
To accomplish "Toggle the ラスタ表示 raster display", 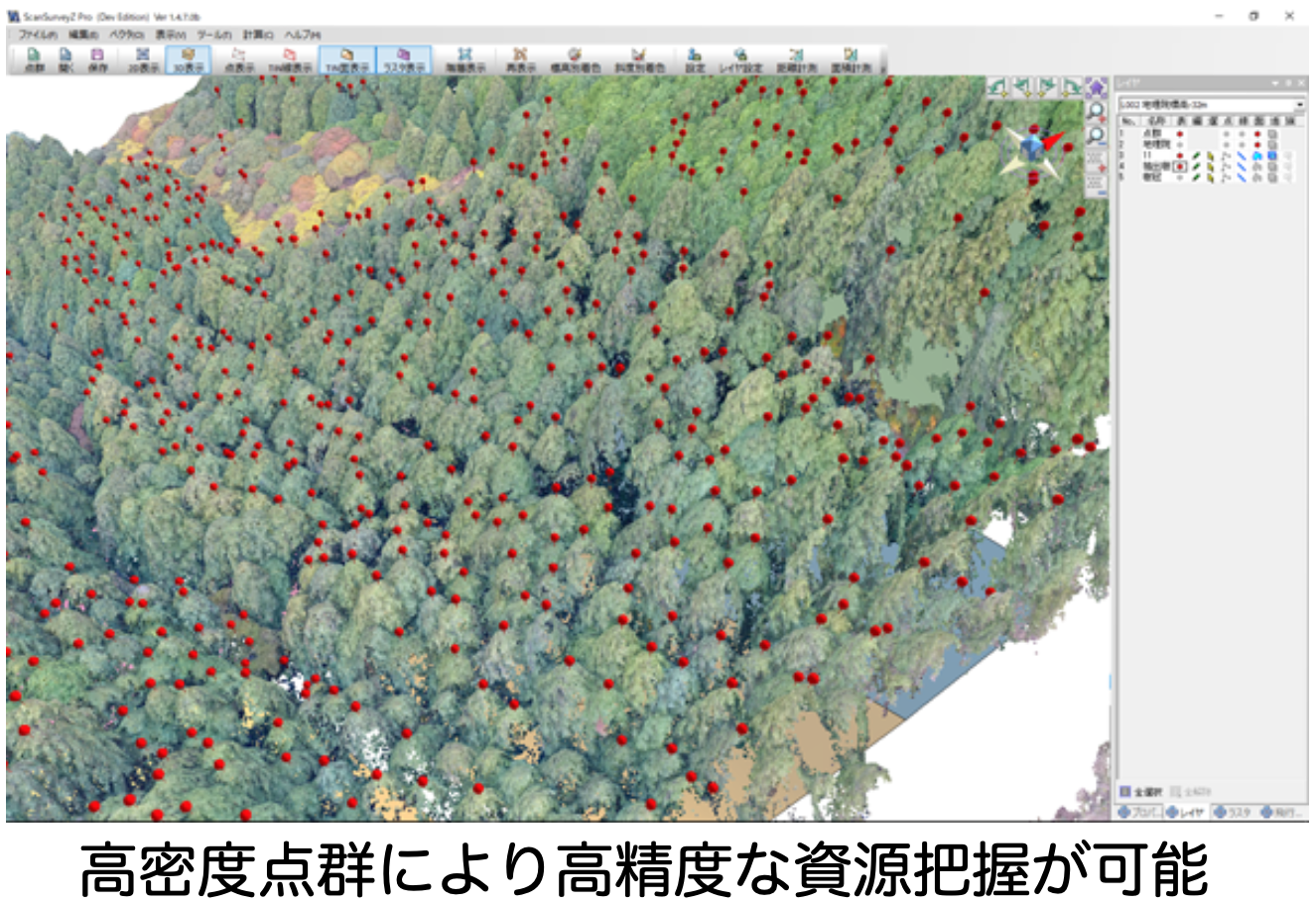I will tap(404, 60).
